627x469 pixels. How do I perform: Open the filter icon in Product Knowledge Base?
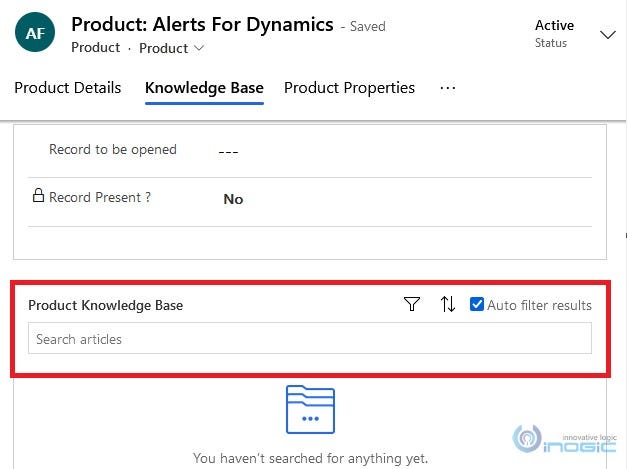[x=411, y=304]
